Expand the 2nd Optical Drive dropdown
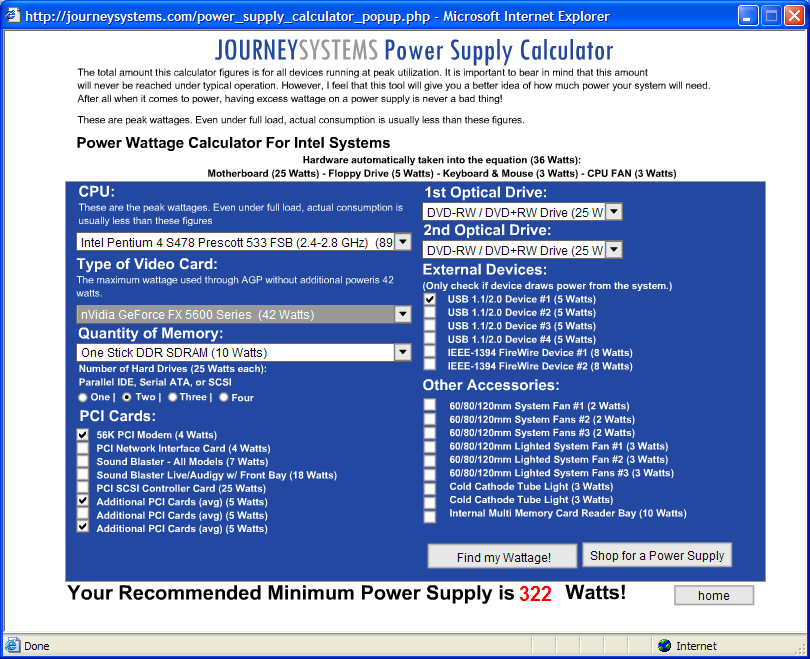Image resolution: width=810 pixels, height=659 pixels. [614, 250]
